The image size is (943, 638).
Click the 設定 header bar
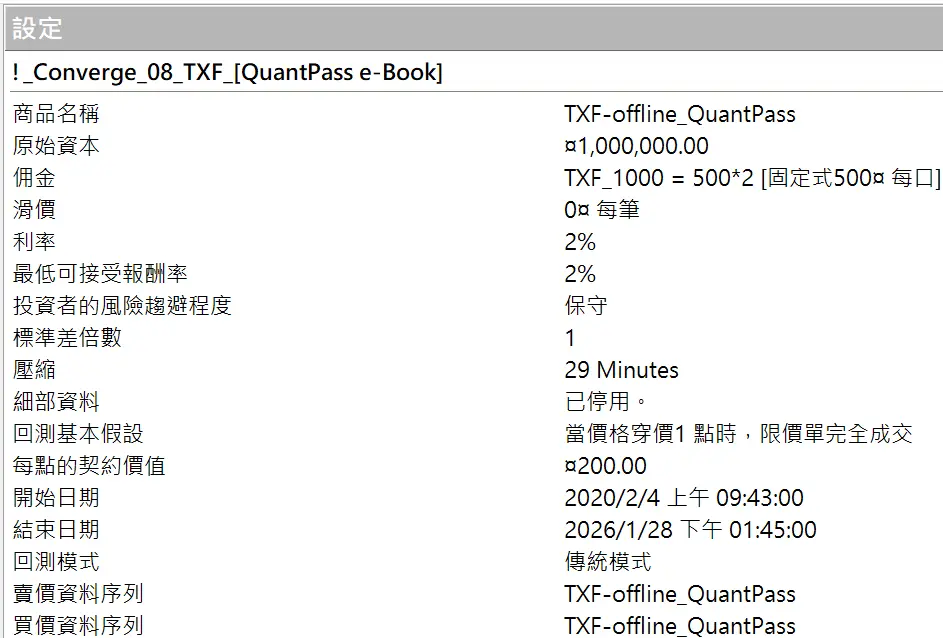(471, 29)
